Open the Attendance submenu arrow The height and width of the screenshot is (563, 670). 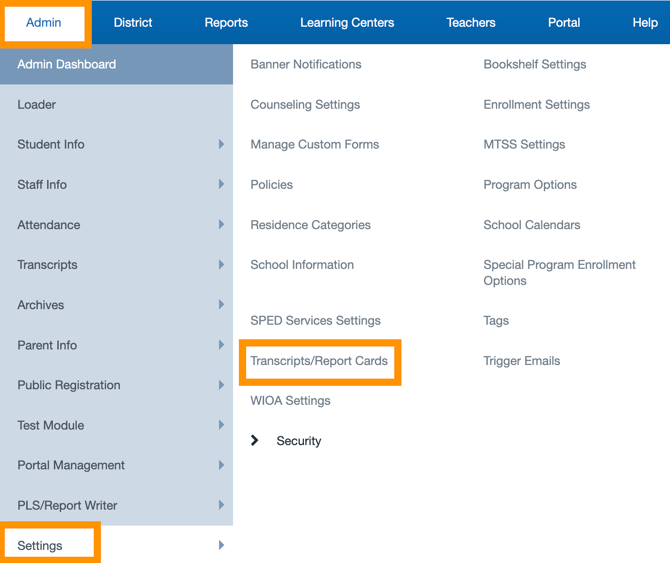click(221, 225)
